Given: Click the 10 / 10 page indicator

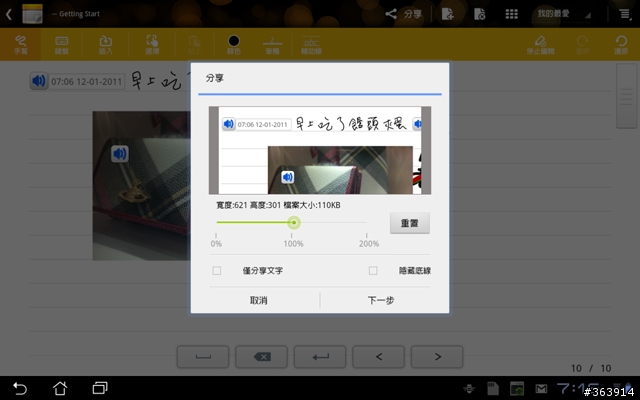Looking at the screenshot, I should (591, 368).
